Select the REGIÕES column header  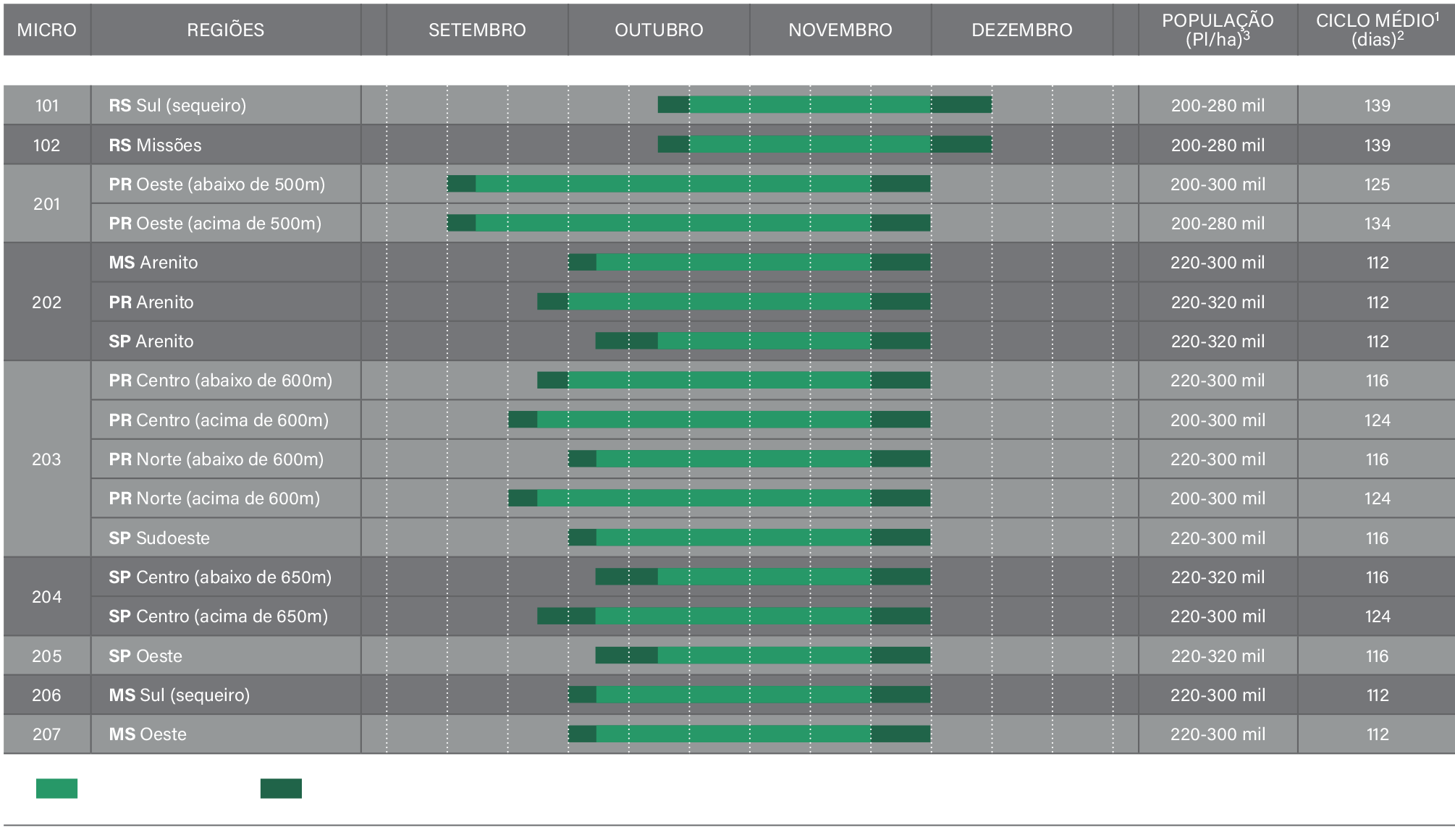point(225,30)
